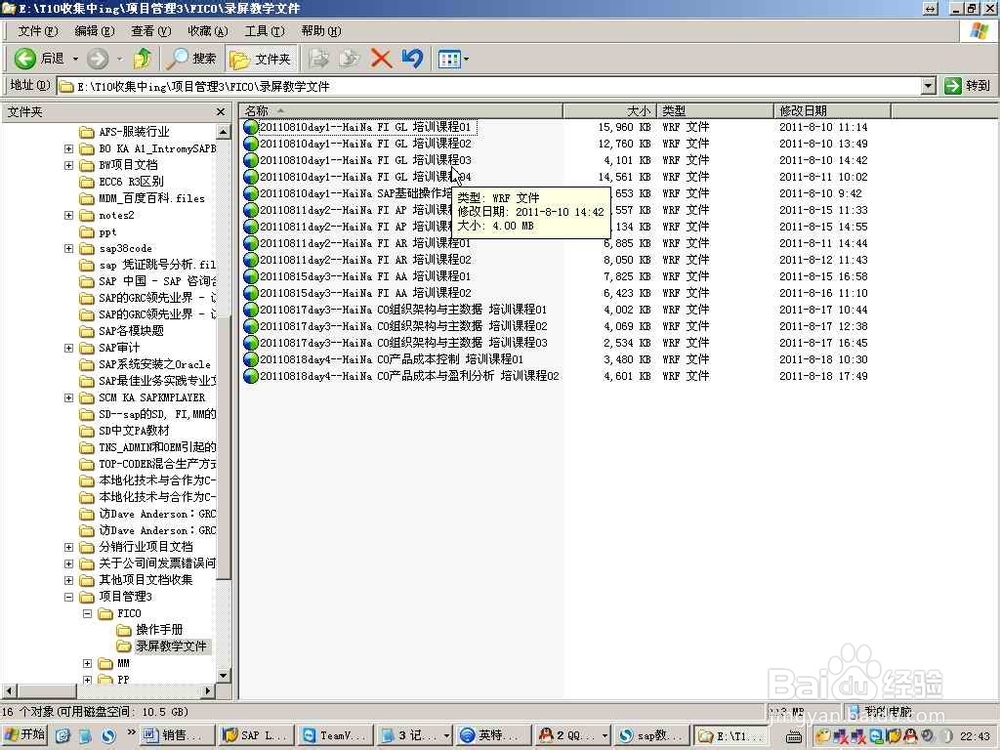Select file icon of CO组织架构与主数据 培训课程02
The width and height of the screenshot is (1000, 750).
coord(251,326)
